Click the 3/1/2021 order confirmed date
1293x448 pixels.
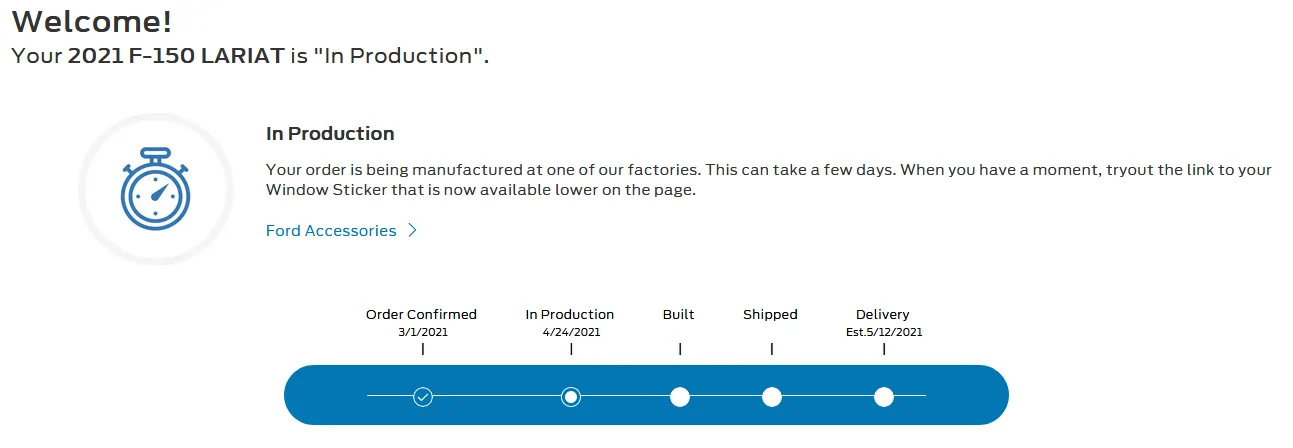421,332
